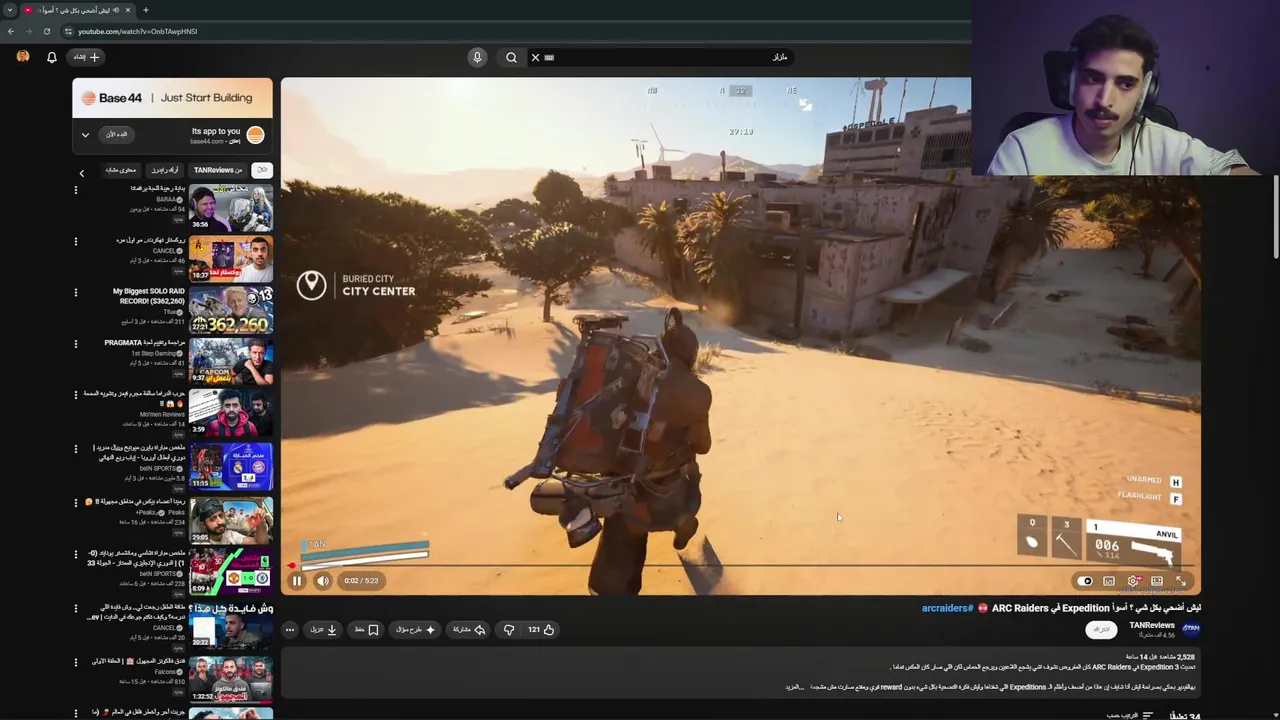Open options menu for Mo'men Reviews video
This screenshot has height=720, width=1280.
[76, 395]
